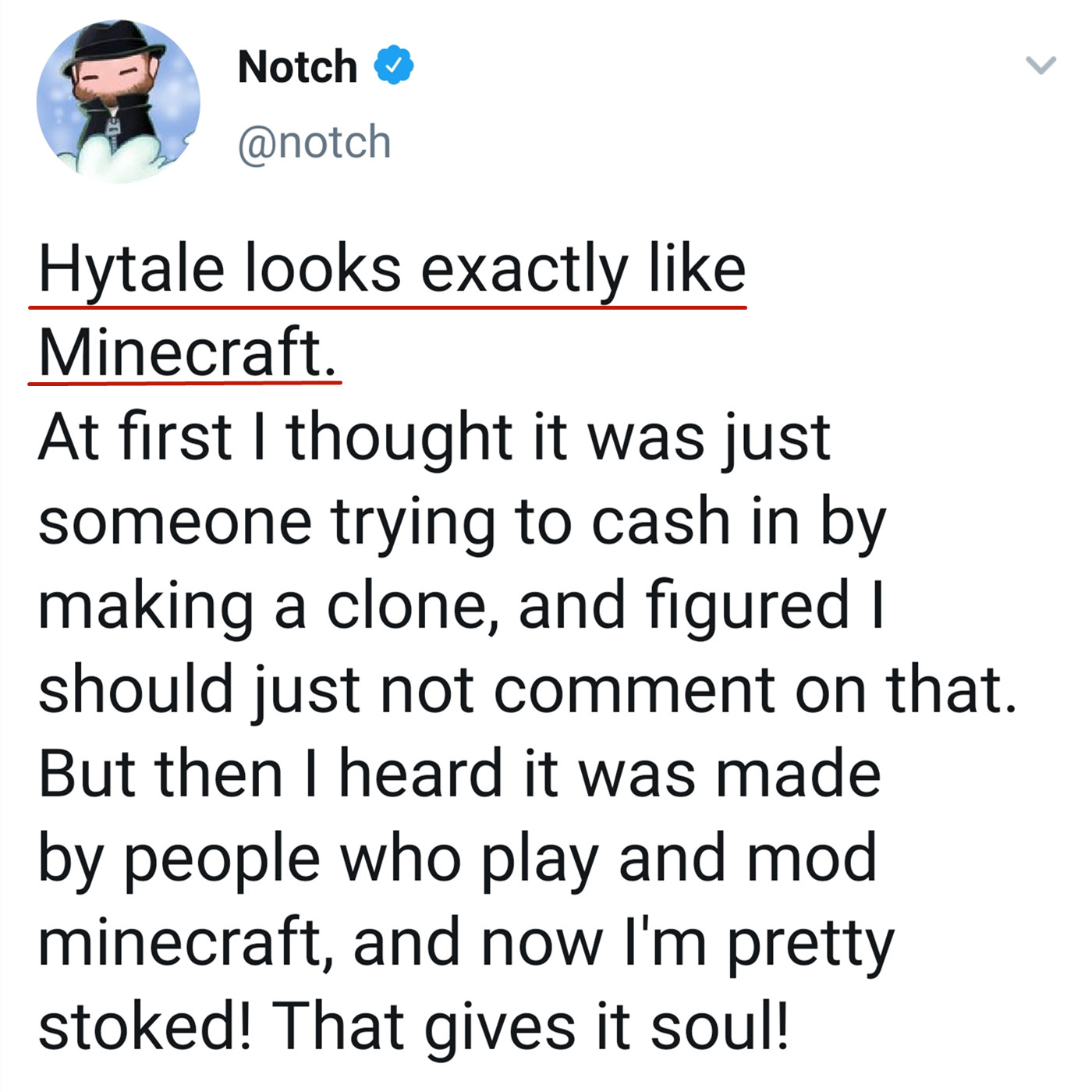1092x1092 pixels.
Task: Click the display name "Notch"
Action: point(297,66)
